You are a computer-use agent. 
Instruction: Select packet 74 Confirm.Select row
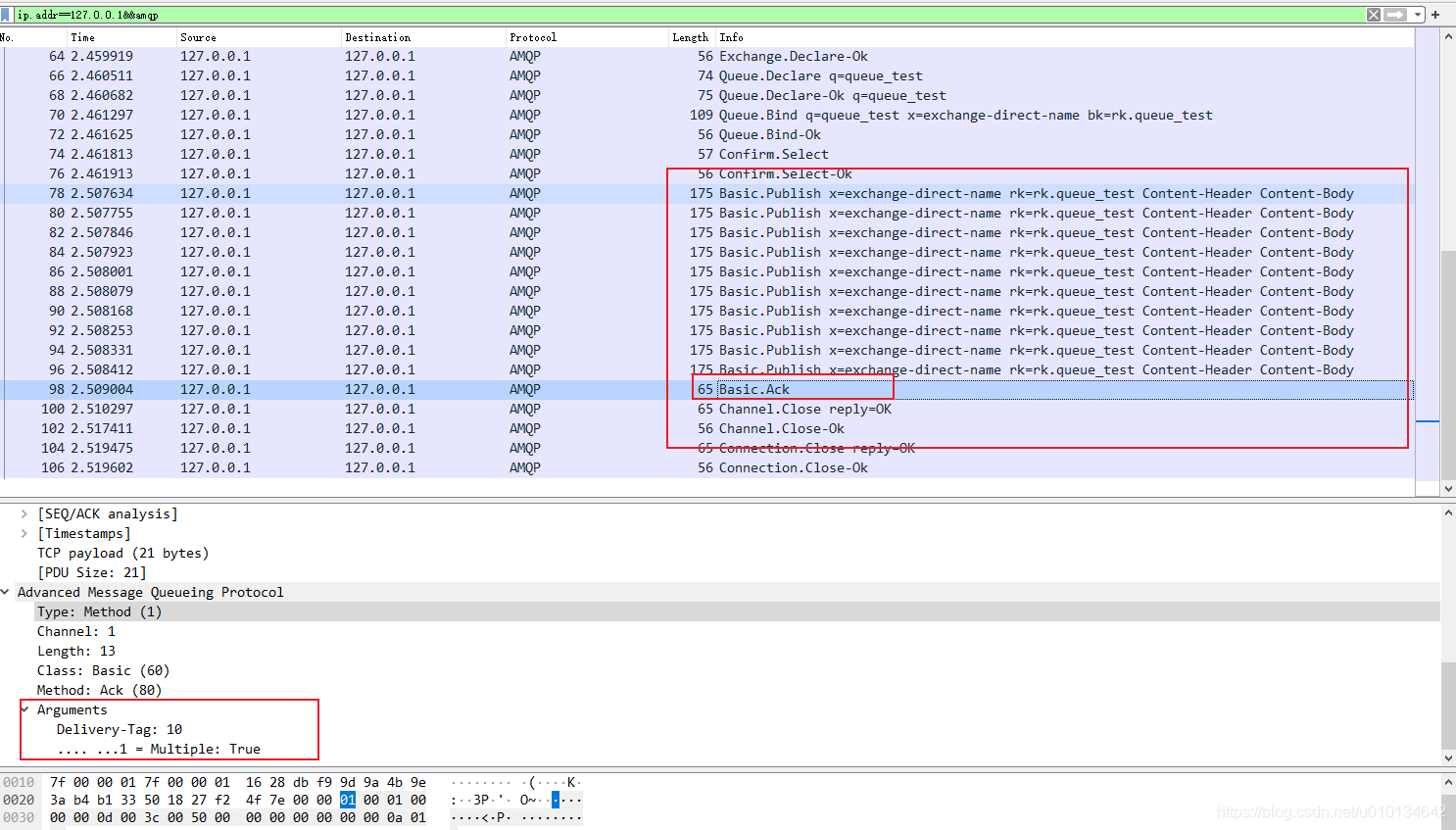(x=707, y=154)
